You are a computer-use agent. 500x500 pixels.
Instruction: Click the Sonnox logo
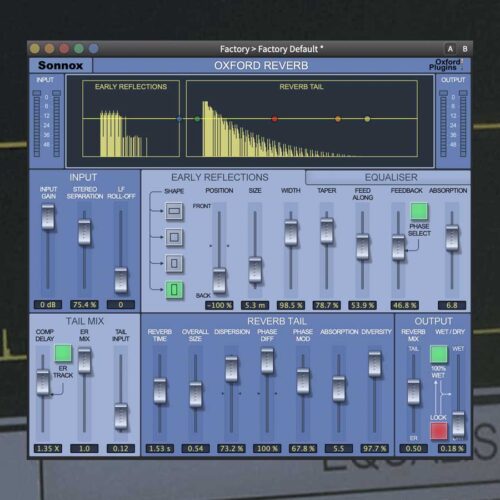point(60,65)
